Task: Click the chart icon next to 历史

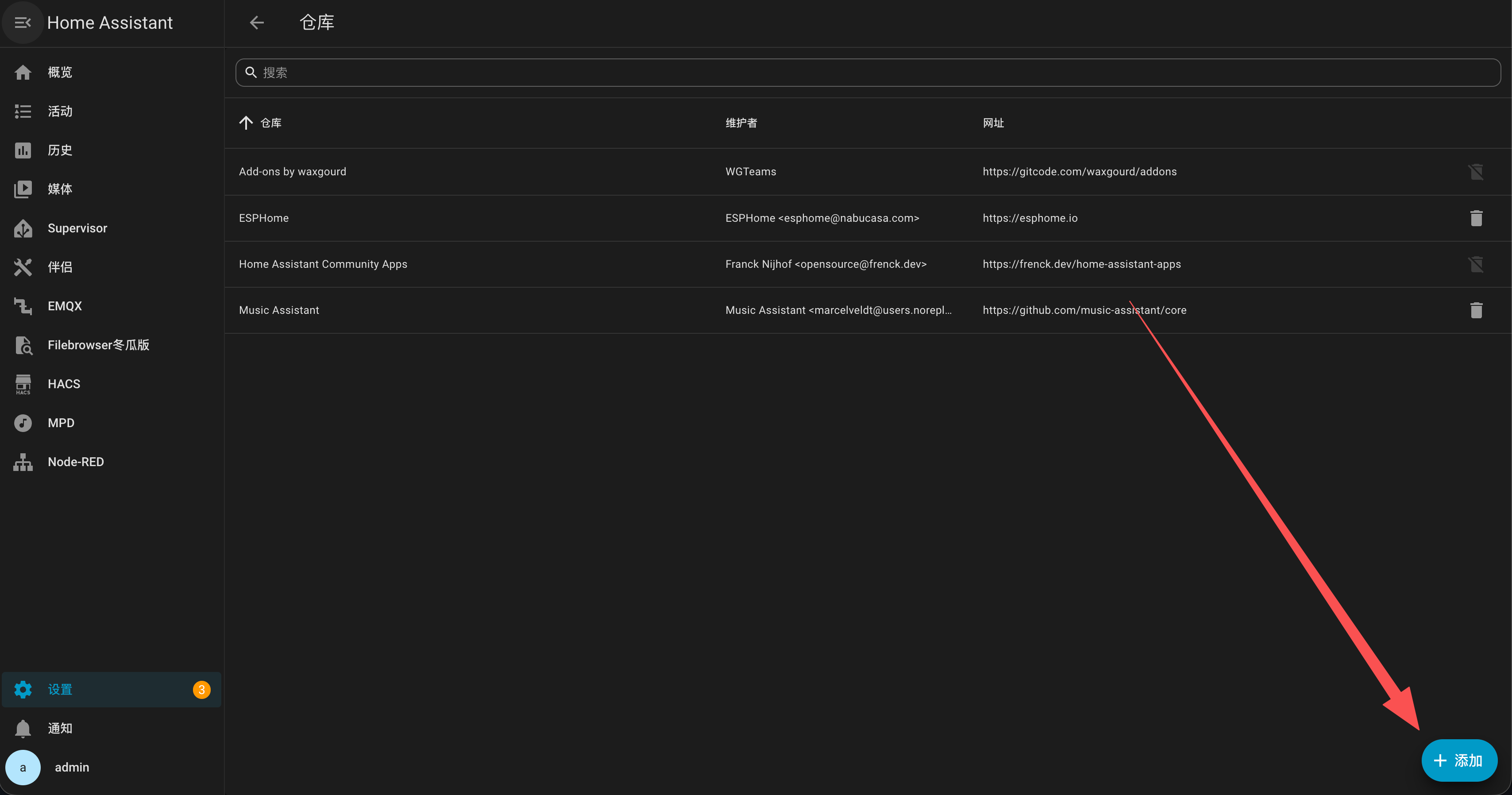Action: [x=23, y=151]
